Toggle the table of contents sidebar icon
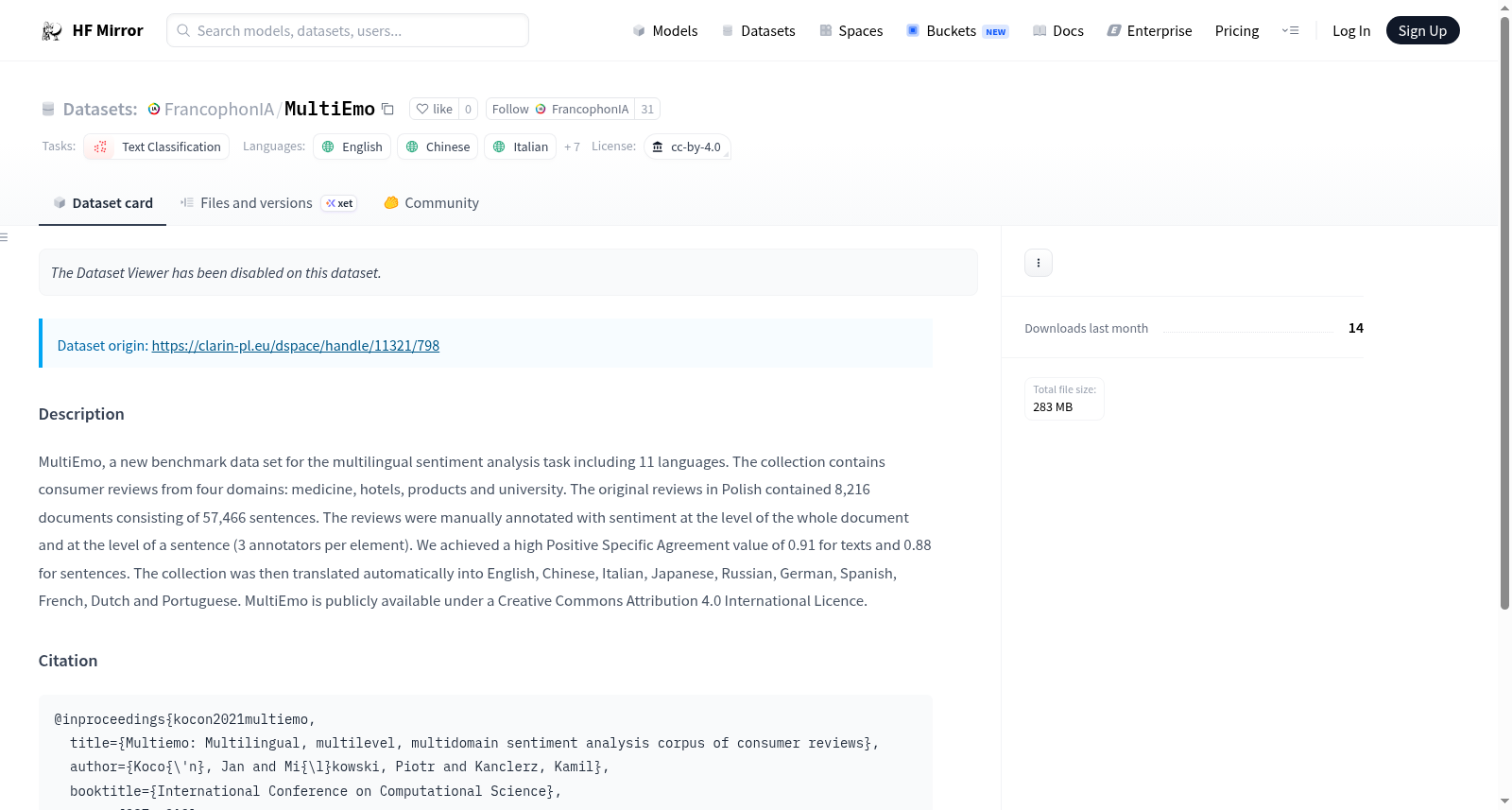Image resolution: width=1512 pixels, height=810 pixels. (x=5, y=237)
